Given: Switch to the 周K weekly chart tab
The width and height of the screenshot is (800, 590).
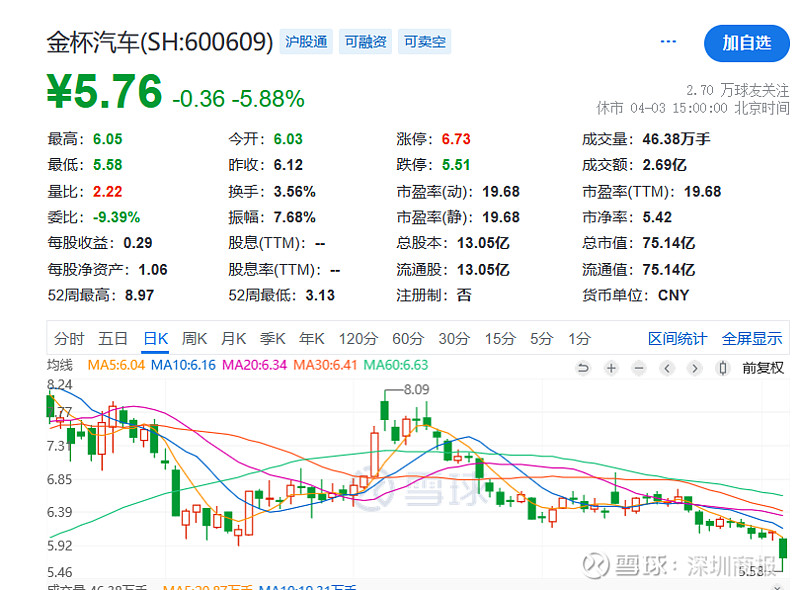Looking at the screenshot, I should click(x=193, y=339).
